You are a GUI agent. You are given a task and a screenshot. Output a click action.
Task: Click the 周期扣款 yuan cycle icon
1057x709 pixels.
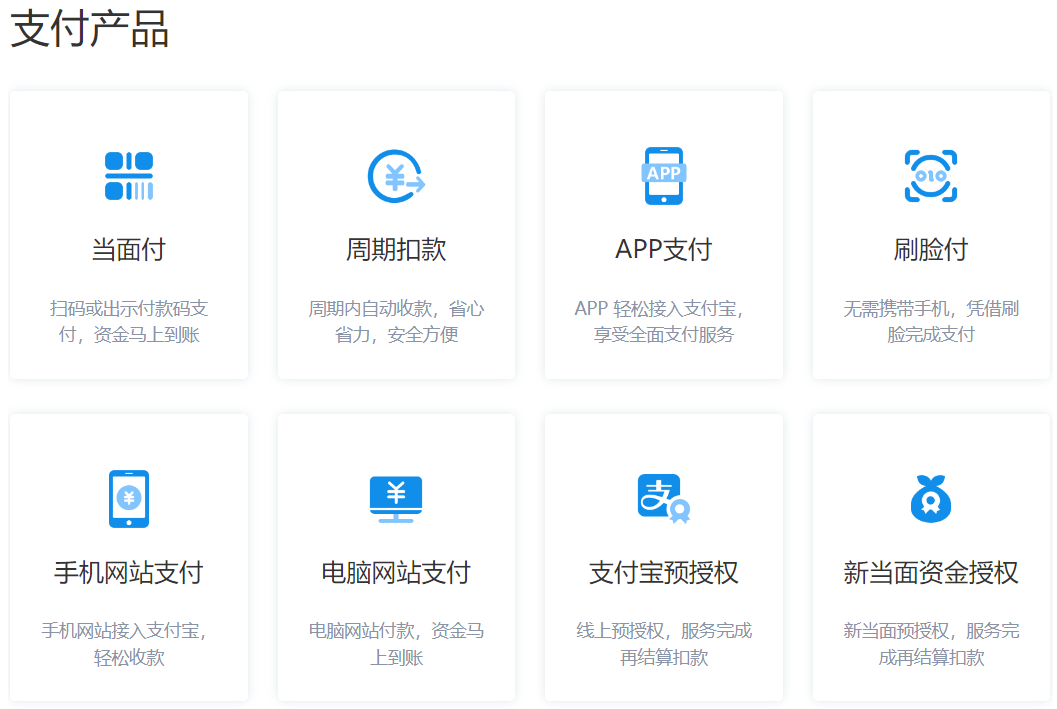click(396, 176)
